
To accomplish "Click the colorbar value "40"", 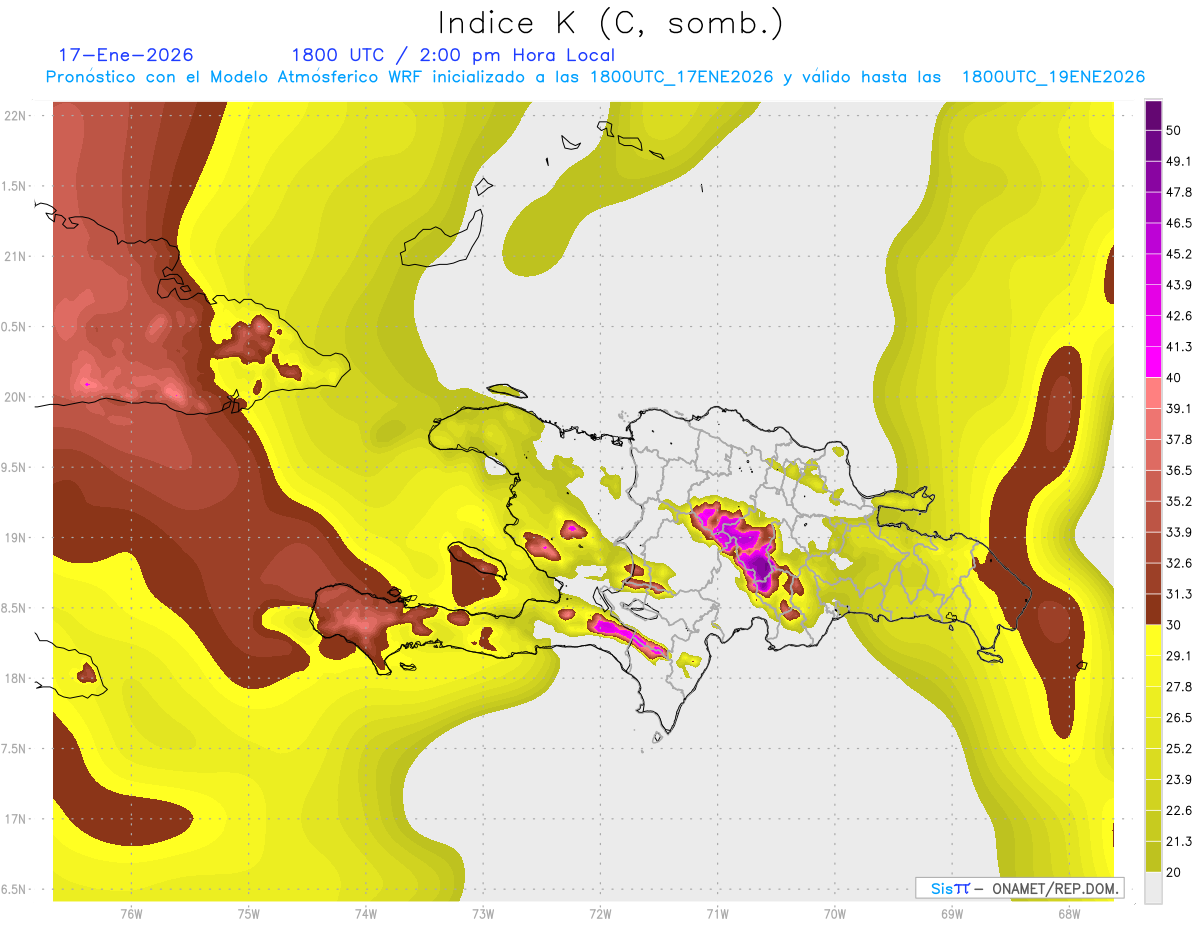I will pos(1174,378).
